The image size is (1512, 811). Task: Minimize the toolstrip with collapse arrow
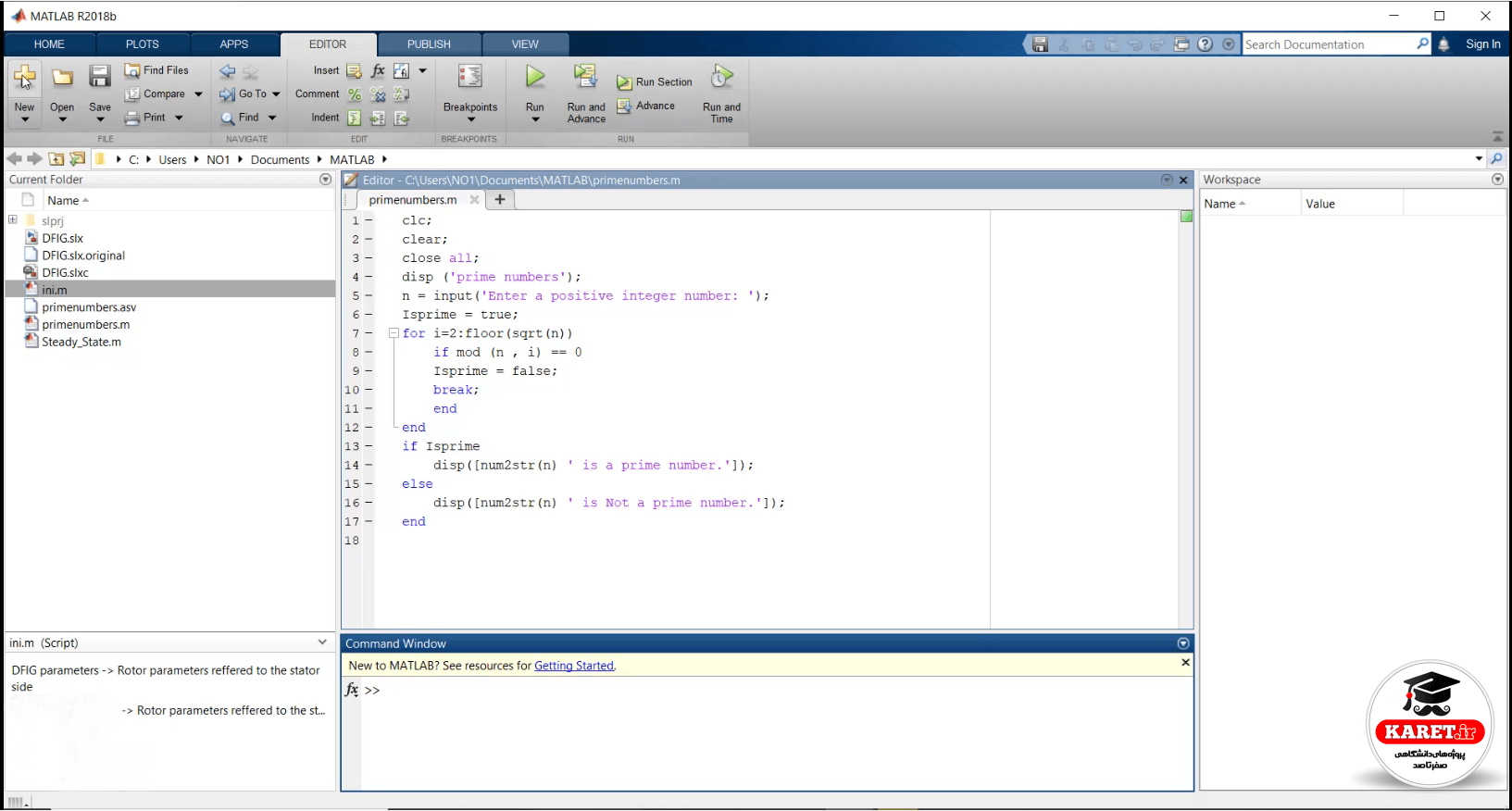1497,137
